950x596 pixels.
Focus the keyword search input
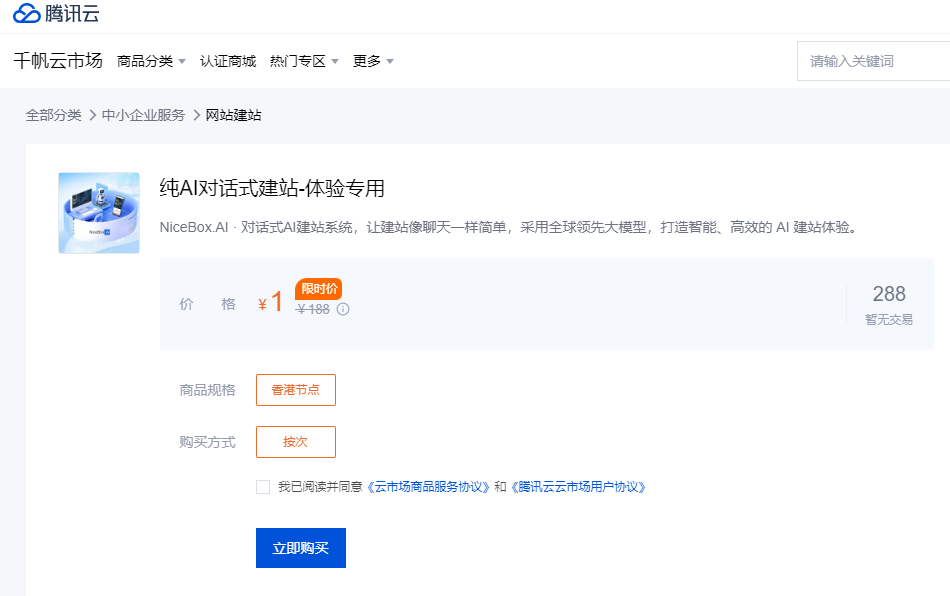(874, 61)
